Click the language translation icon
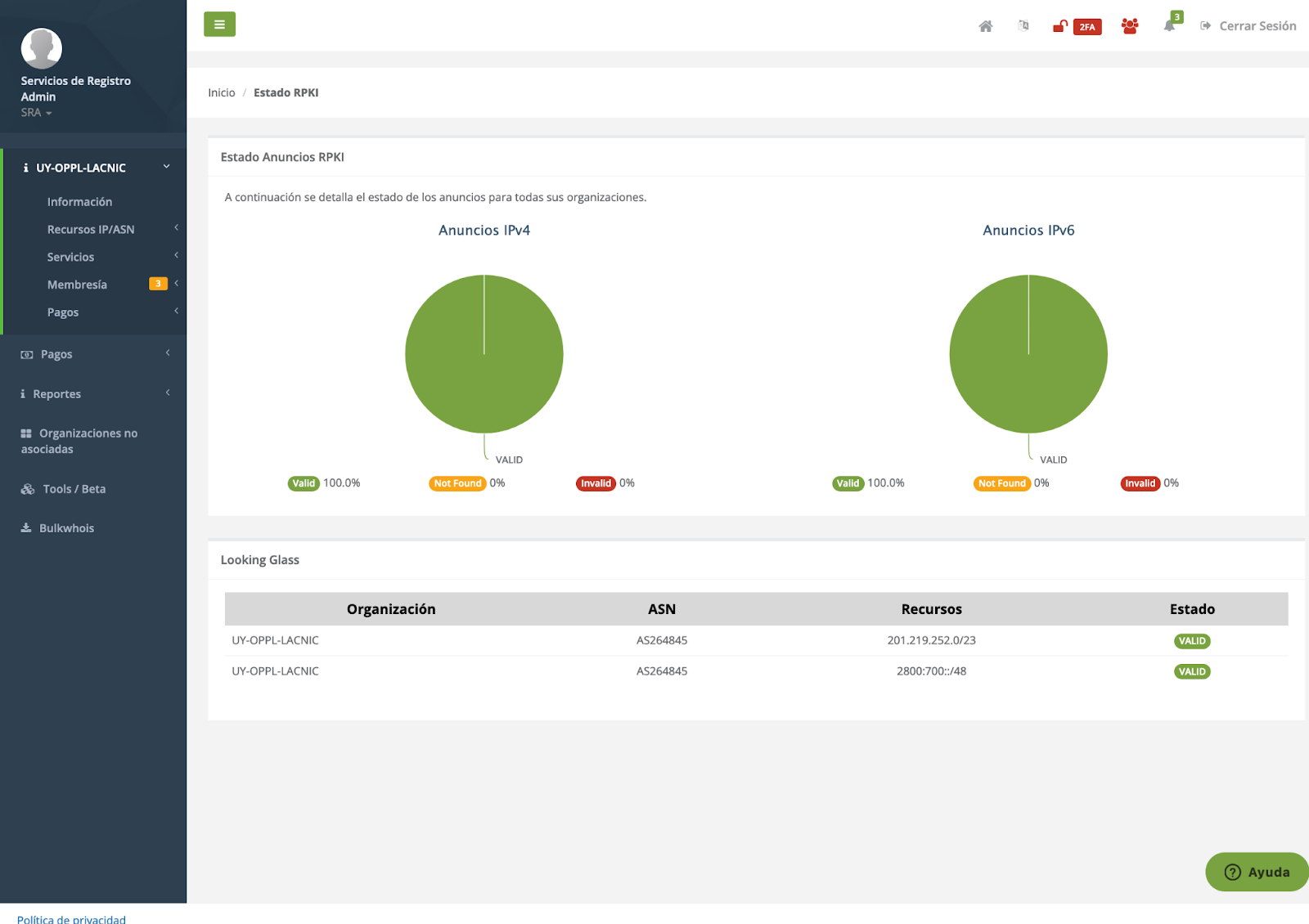The height and width of the screenshot is (924, 1309). click(x=1023, y=26)
